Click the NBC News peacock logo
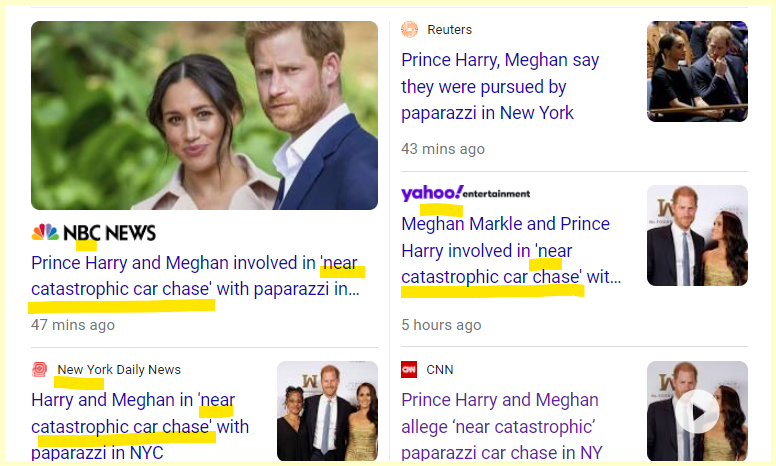Screen dimensions: 776x466 click(45, 233)
